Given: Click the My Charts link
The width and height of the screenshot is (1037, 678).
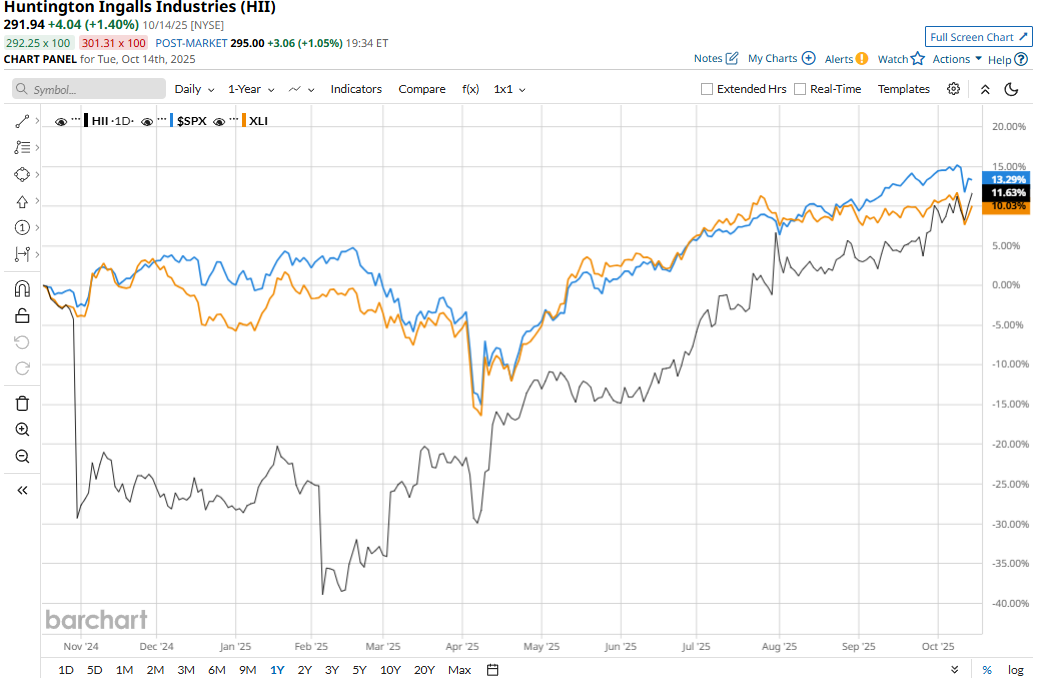Looking at the screenshot, I should pyautogui.click(x=772, y=58).
